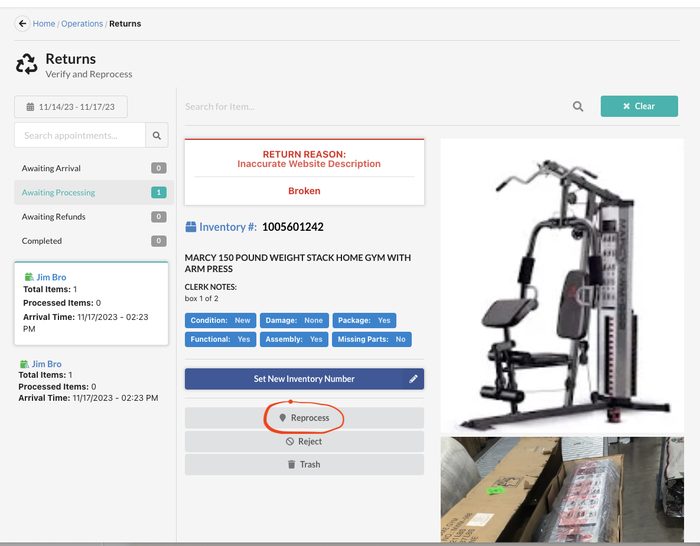This screenshot has width=700, height=546.
Task: Click the Damage: None tag
Action: (294, 321)
